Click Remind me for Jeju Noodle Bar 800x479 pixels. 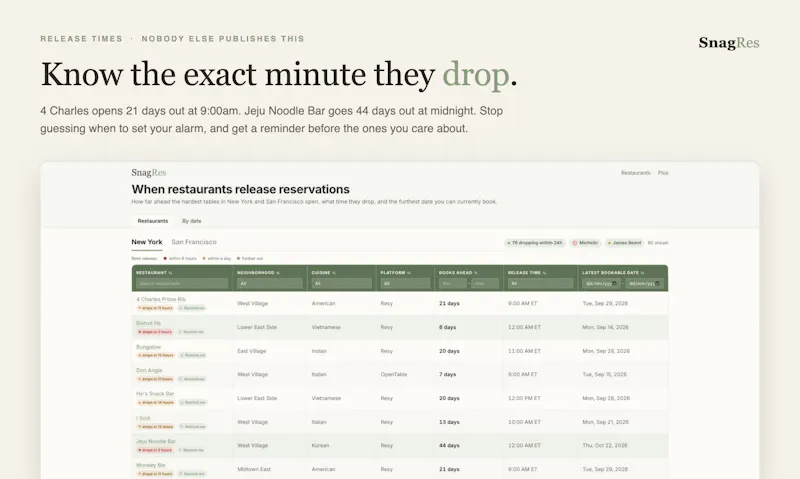(192, 450)
